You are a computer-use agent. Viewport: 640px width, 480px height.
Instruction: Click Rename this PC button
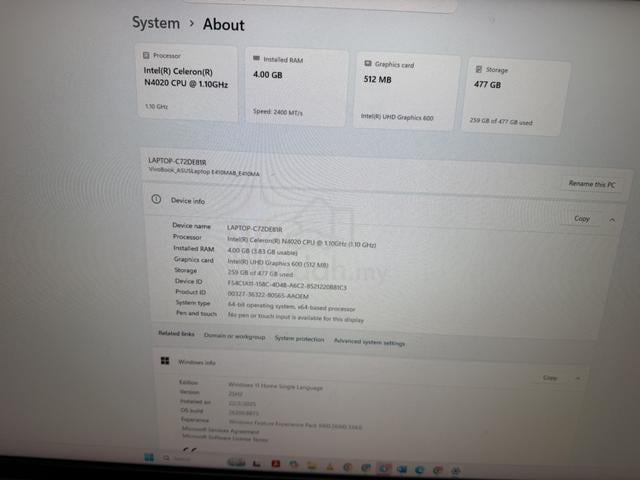click(592, 184)
